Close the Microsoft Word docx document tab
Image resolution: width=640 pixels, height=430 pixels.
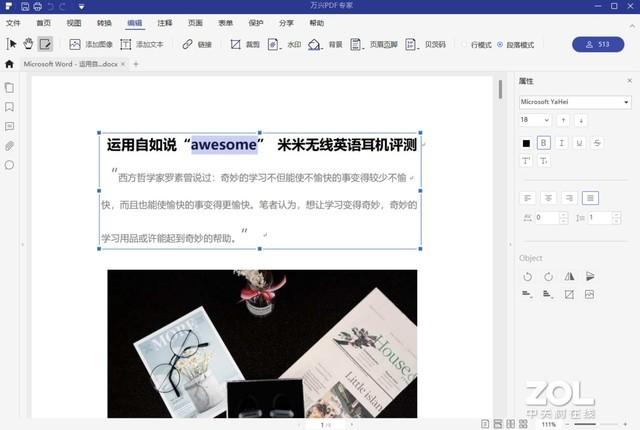[123, 64]
